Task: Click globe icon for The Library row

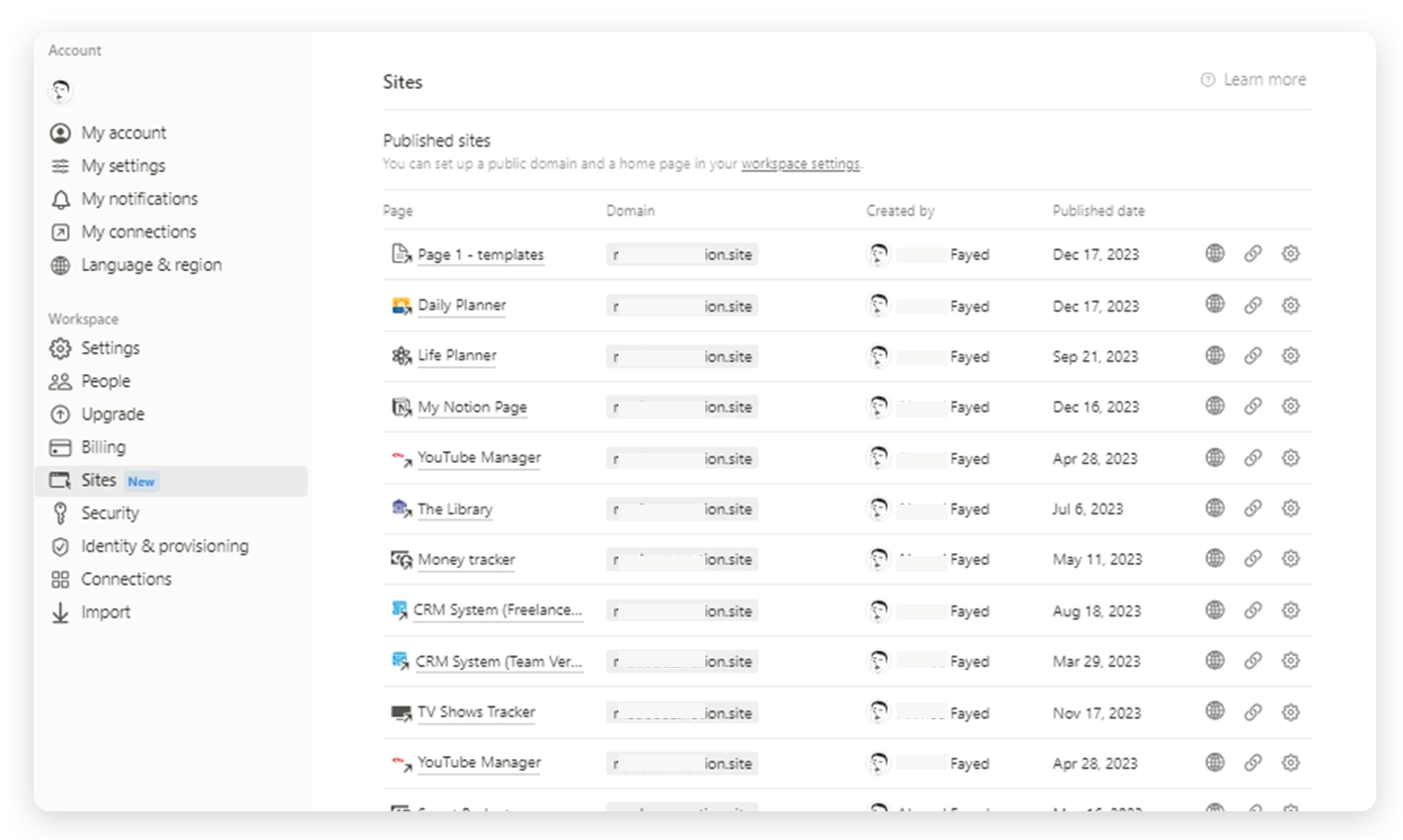Action: pos(1215,508)
